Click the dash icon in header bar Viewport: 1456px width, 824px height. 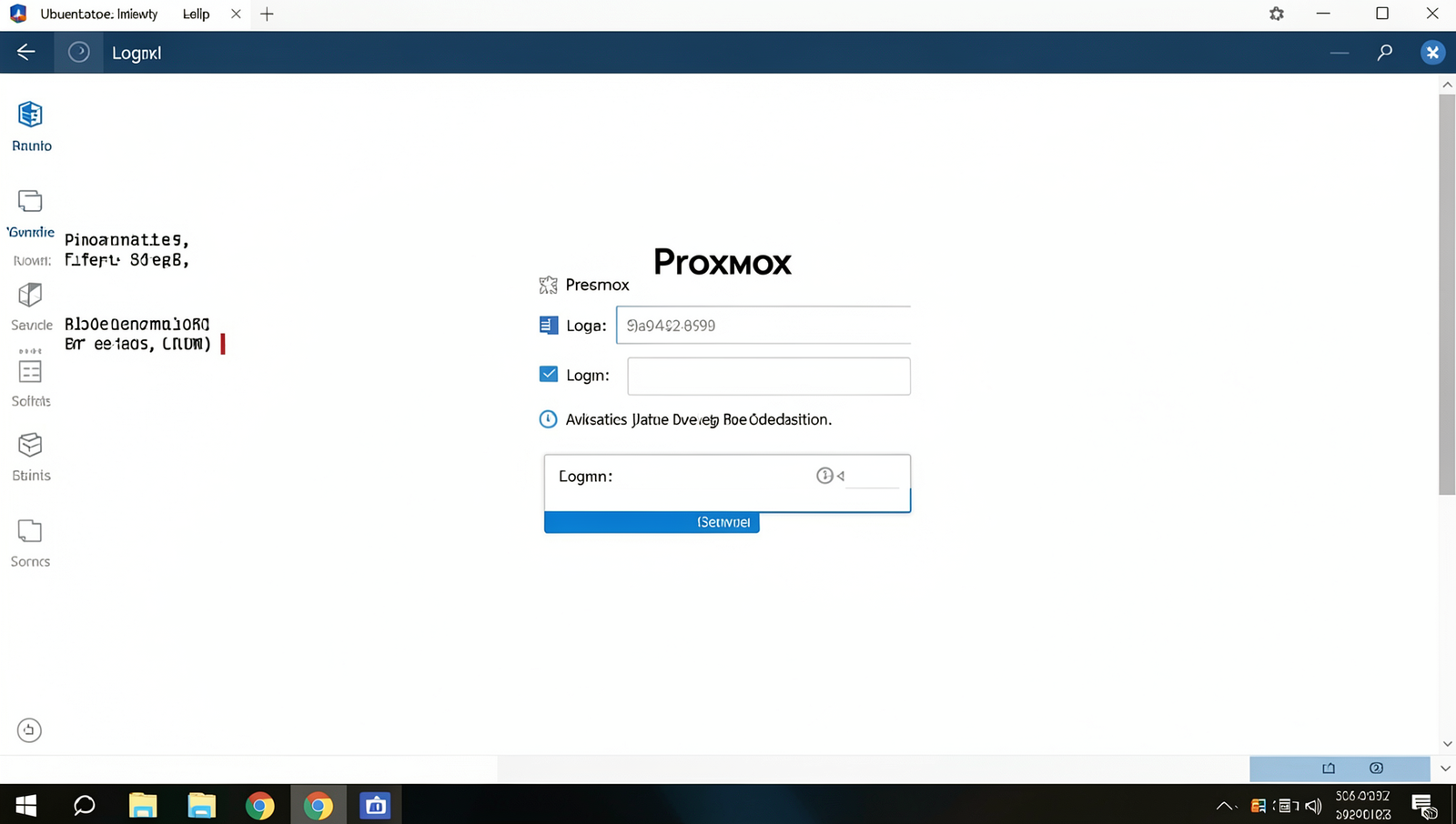(x=1340, y=53)
